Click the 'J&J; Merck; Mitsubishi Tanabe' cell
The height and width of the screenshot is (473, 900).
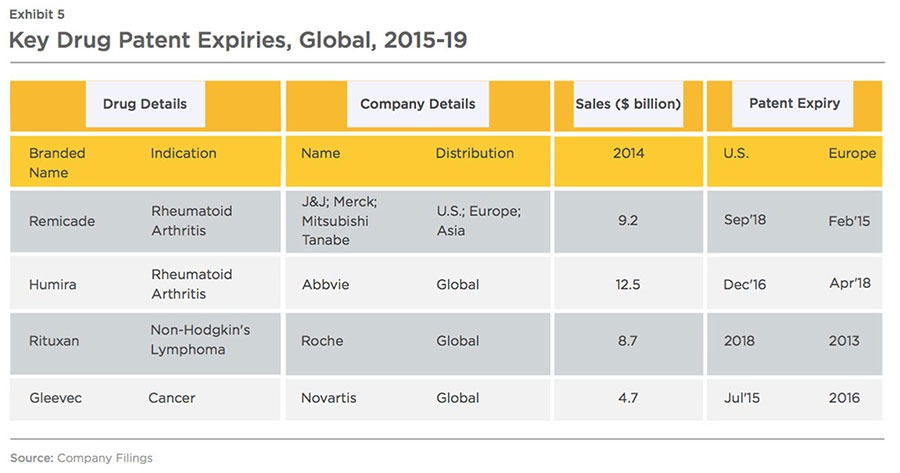pyautogui.click(x=339, y=220)
